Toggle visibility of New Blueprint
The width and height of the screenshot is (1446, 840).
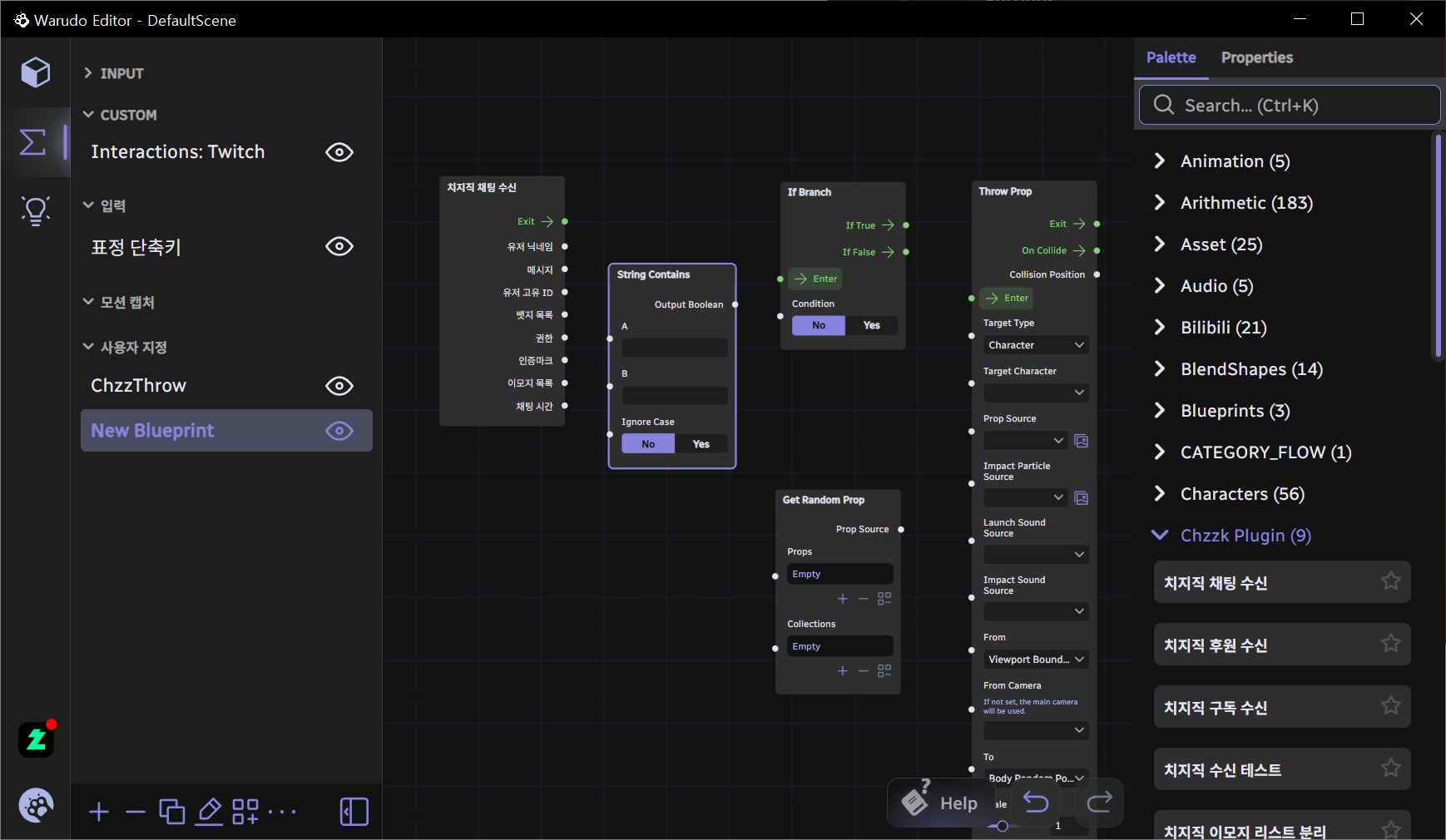point(339,431)
